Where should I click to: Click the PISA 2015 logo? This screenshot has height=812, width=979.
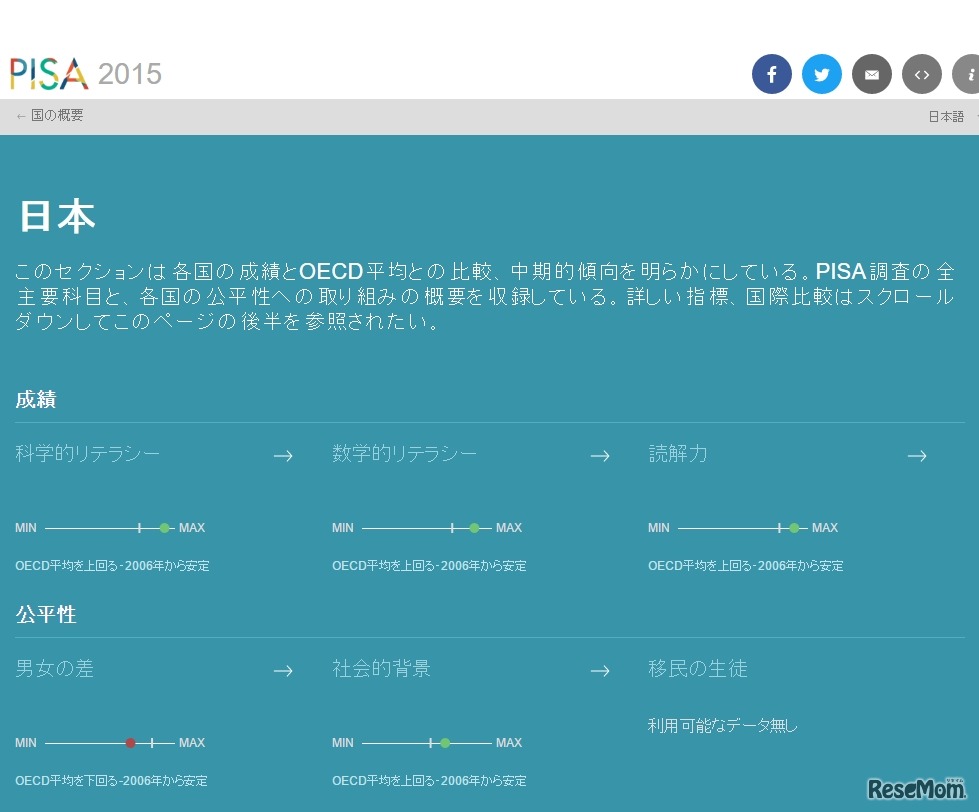[x=86, y=73]
